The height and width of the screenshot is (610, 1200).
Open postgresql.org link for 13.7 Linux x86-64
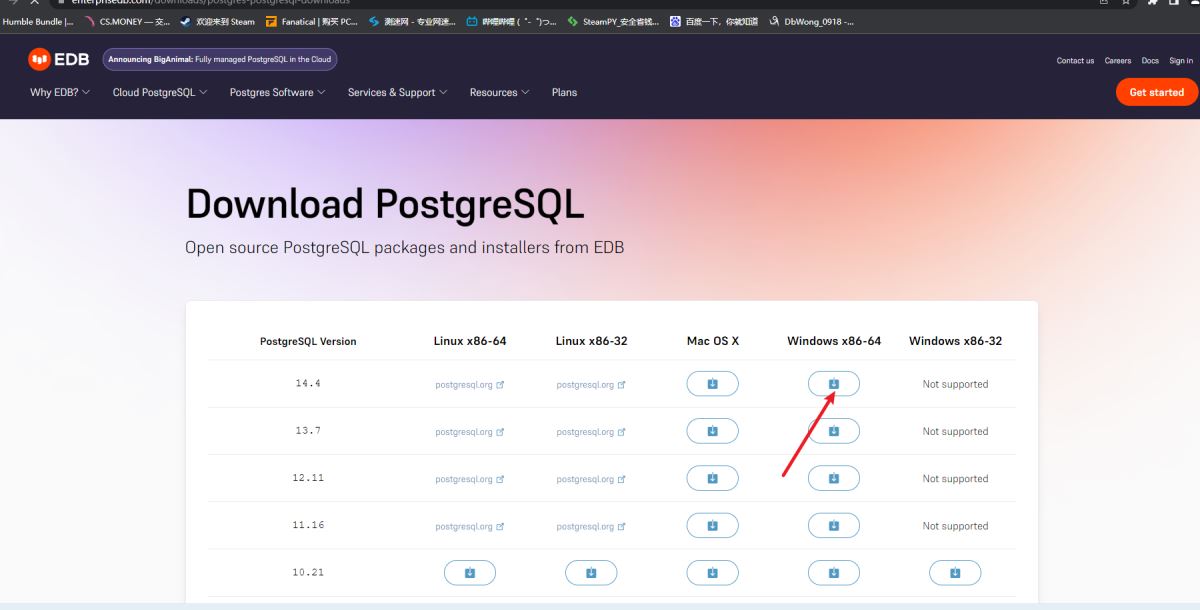coord(470,432)
